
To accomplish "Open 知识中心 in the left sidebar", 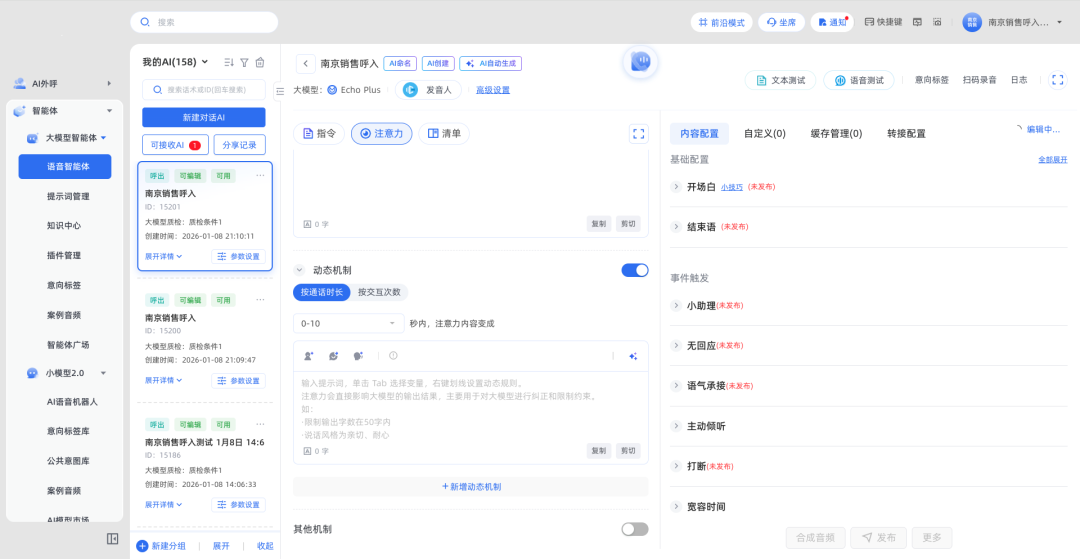I will click(x=64, y=225).
